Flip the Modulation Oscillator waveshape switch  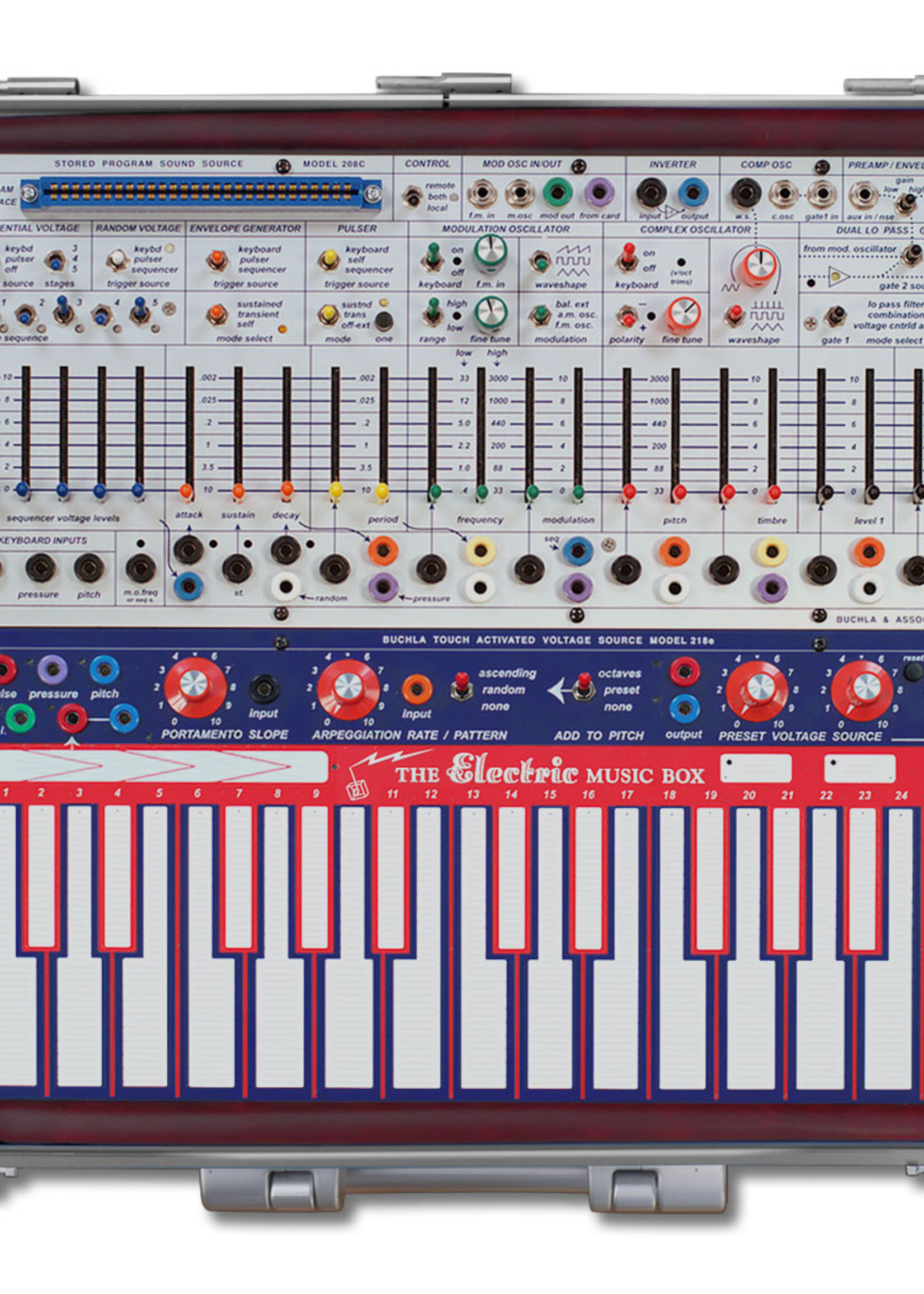540,262
